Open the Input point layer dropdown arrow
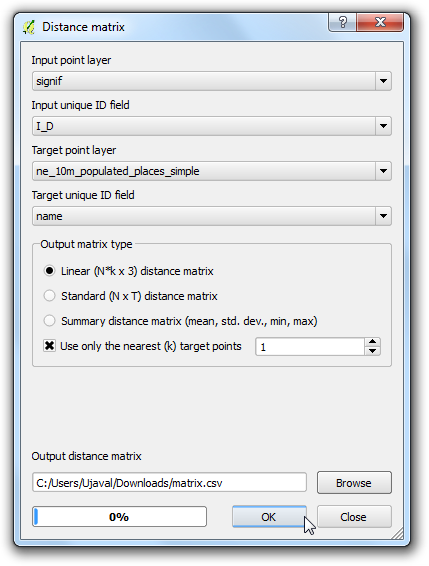 pyautogui.click(x=383, y=81)
